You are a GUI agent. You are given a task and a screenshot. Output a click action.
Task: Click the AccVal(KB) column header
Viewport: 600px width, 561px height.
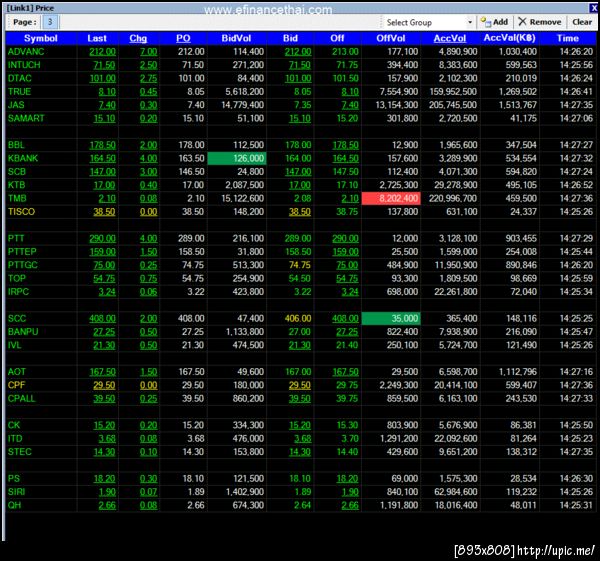click(509, 38)
